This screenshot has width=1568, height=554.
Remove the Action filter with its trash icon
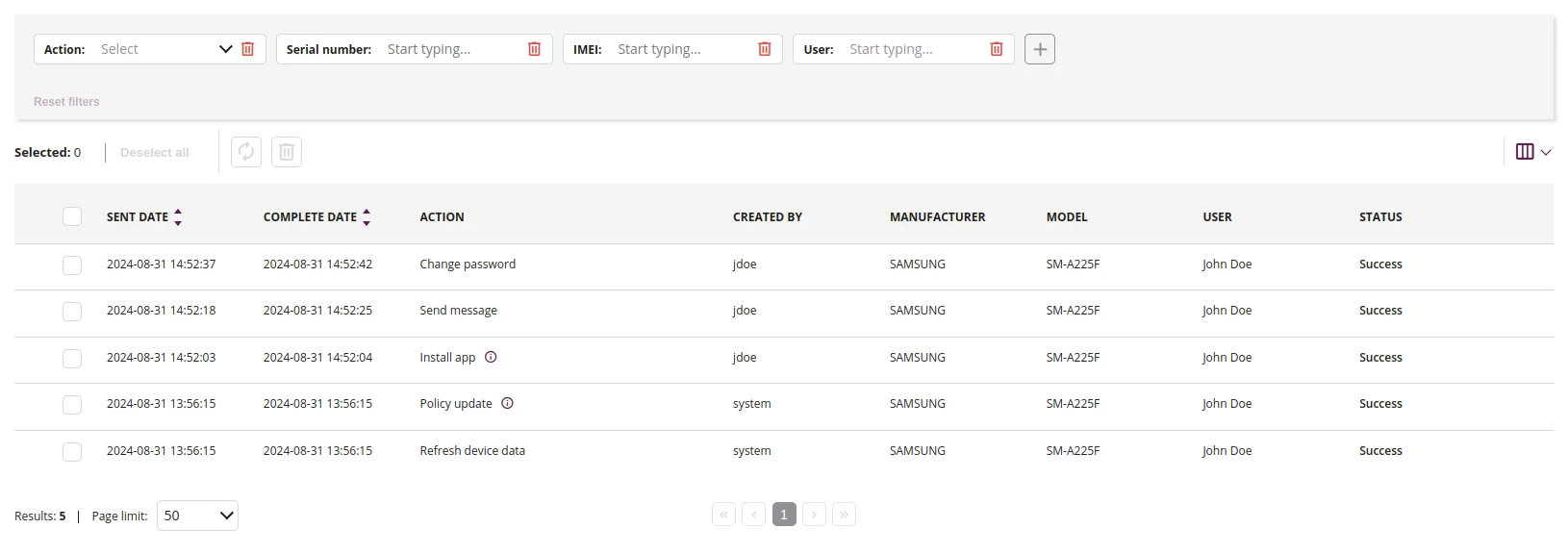[247, 49]
